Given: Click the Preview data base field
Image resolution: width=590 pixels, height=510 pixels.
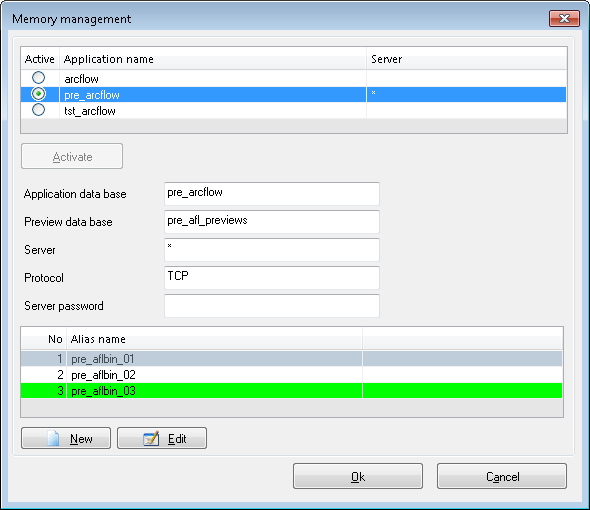Looking at the screenshot, I should tap(272, 222).
